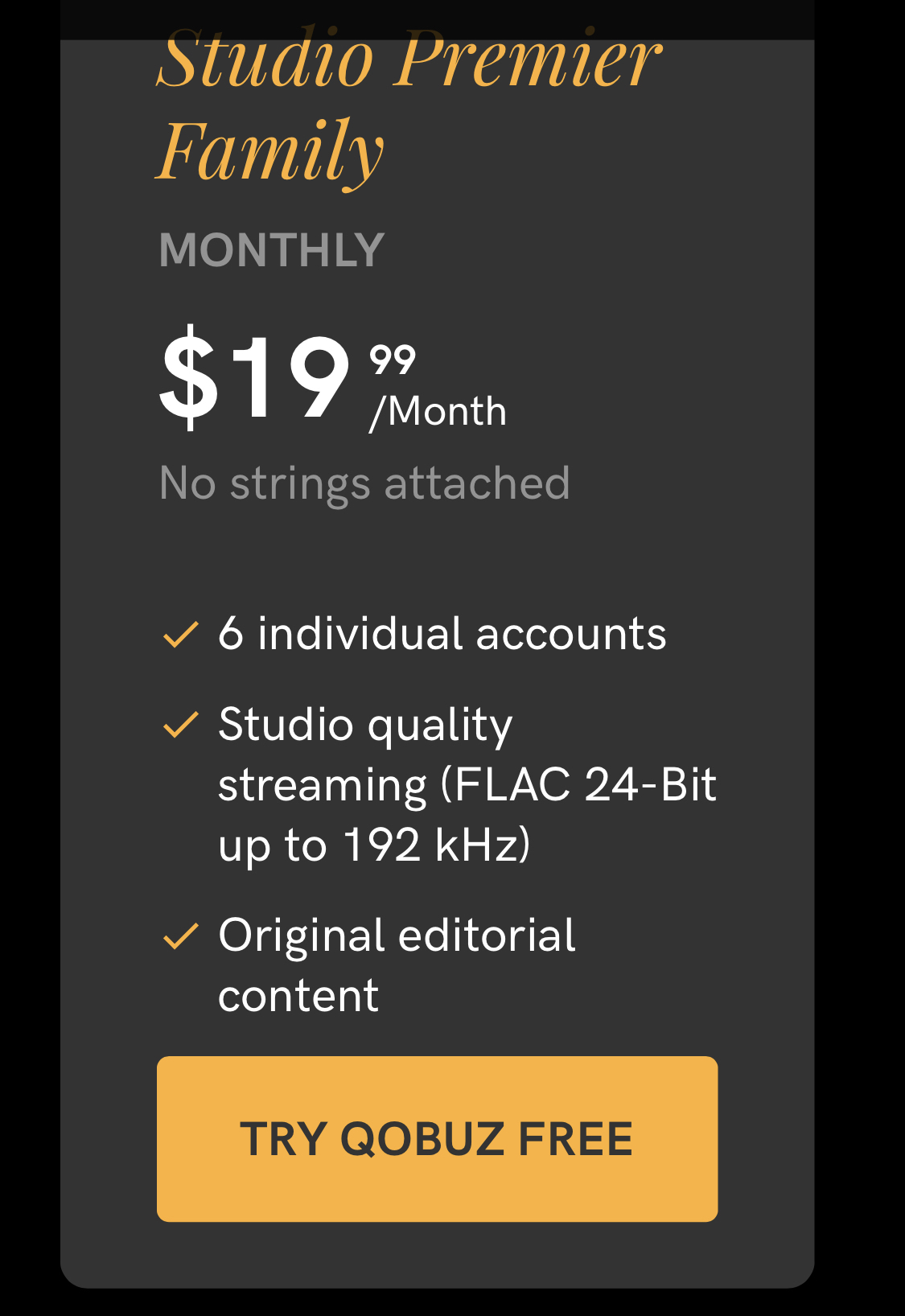Click the up to 192 kHz text
The image size is (905, 1316).
tap(375, 845)
